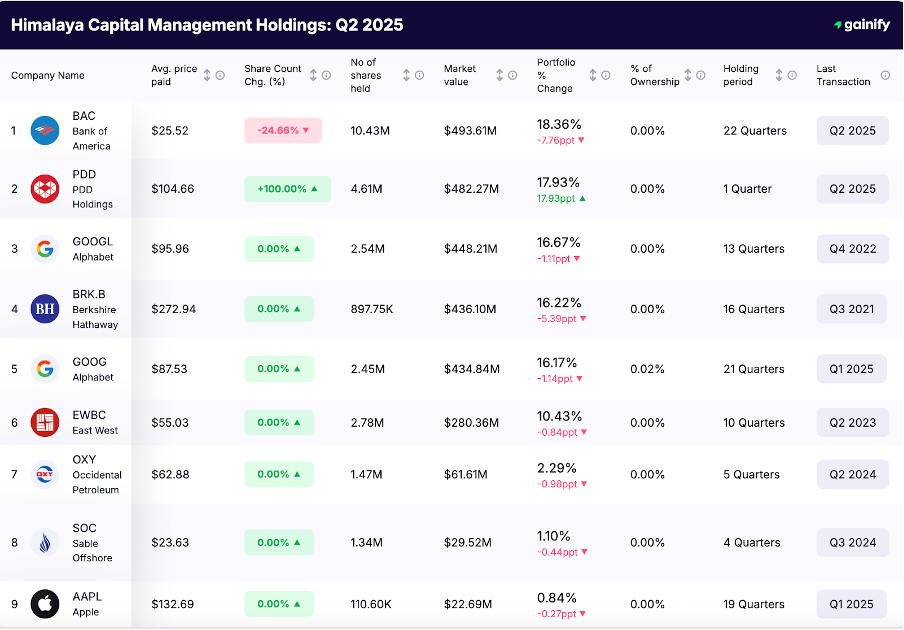Click the 22 Quarters holding period

pyautogui.click(x=755, y=131)
